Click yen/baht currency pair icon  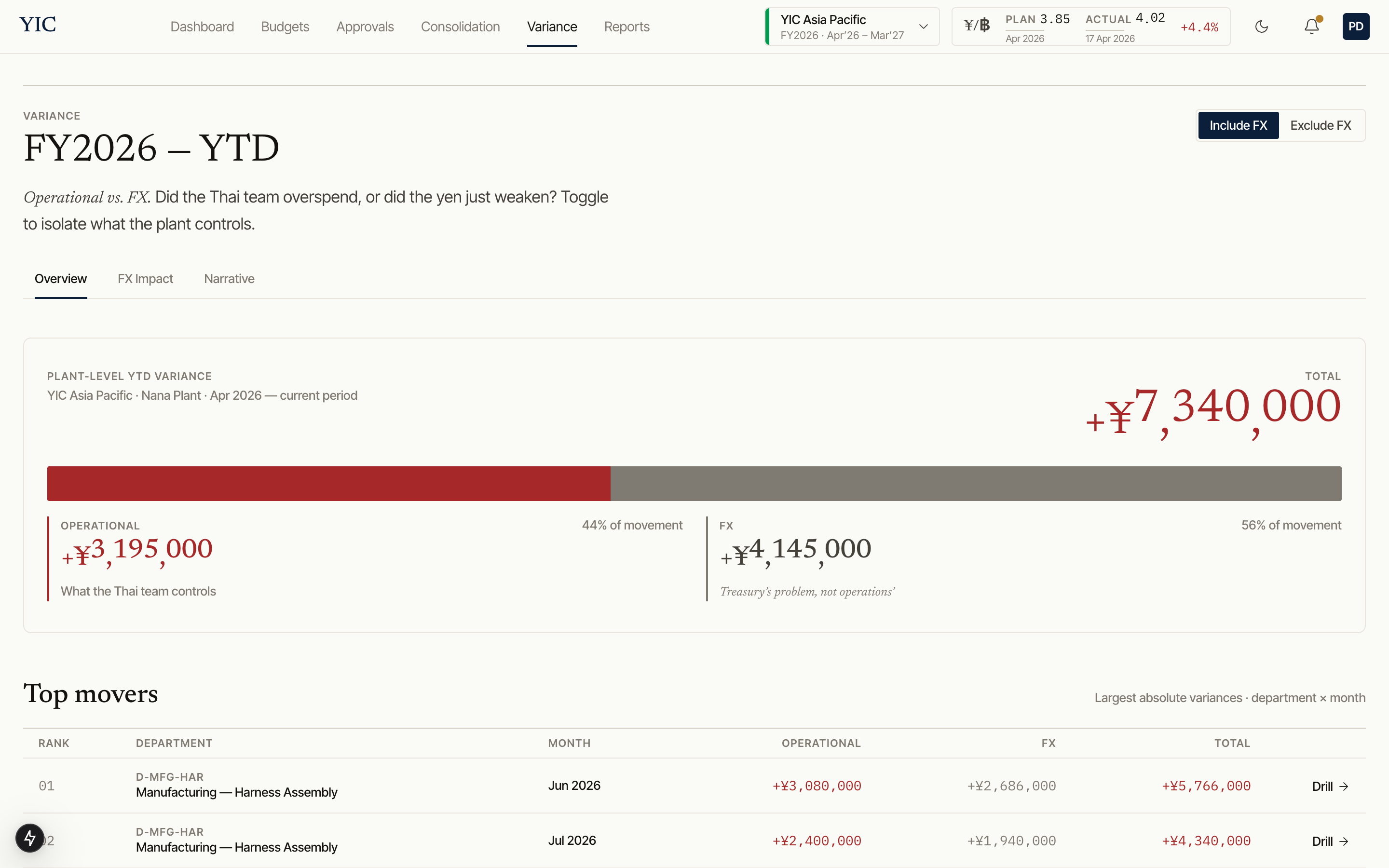(x=976, y=26)
